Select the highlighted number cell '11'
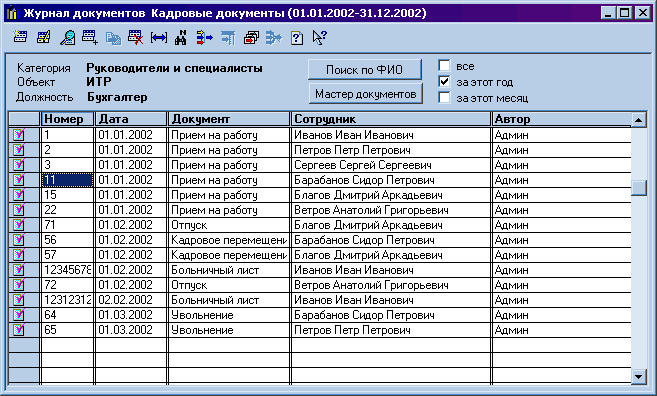Viewport: 657px width, 396px height. [x=67, y=180]
